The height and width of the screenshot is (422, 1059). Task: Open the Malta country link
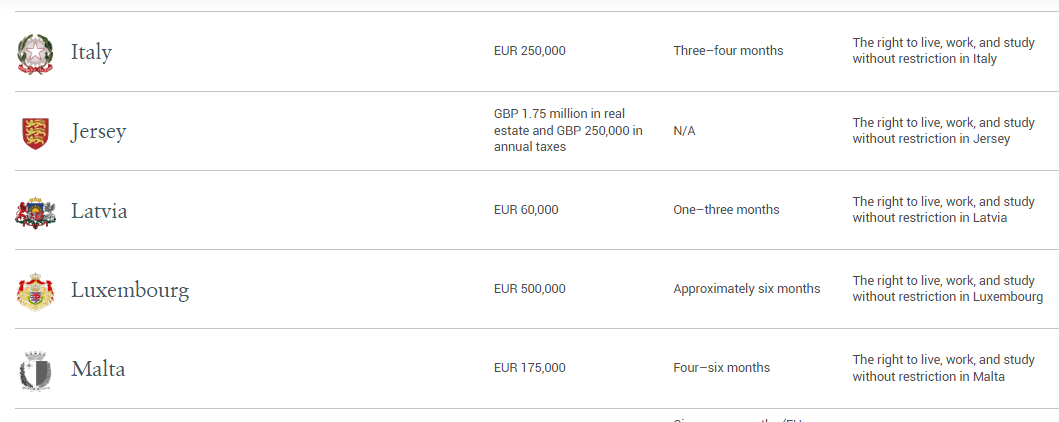pos(98,369)
